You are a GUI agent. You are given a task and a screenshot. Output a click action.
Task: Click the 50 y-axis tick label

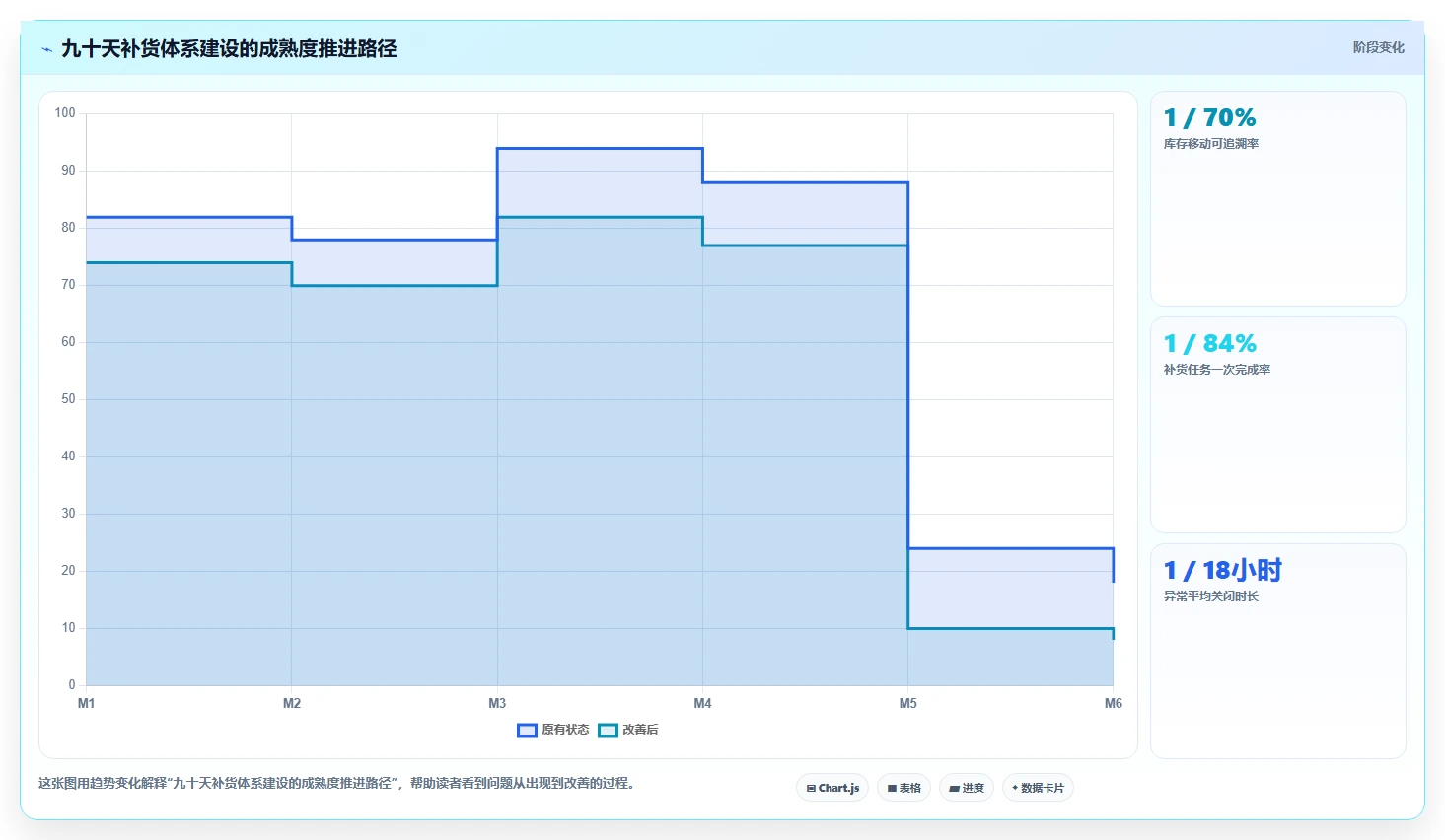[x=68, y=399]
